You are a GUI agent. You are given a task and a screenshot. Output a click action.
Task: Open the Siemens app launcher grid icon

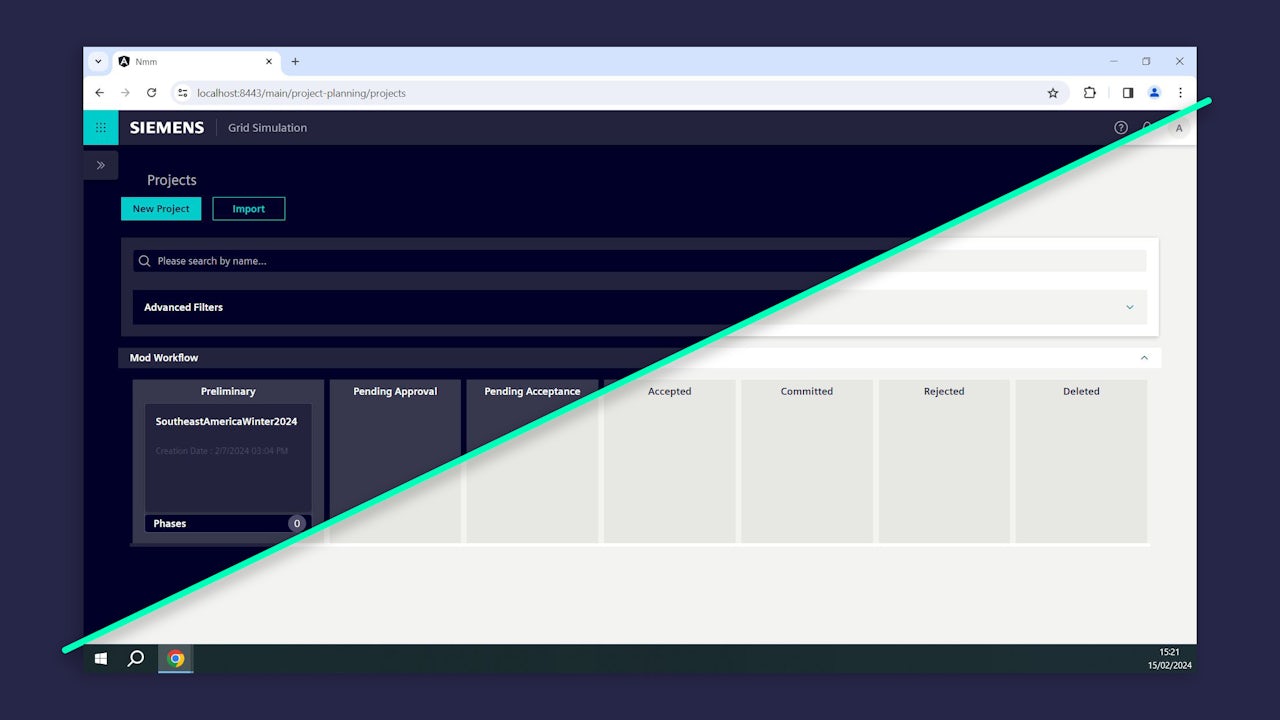(x=100, y=128)
